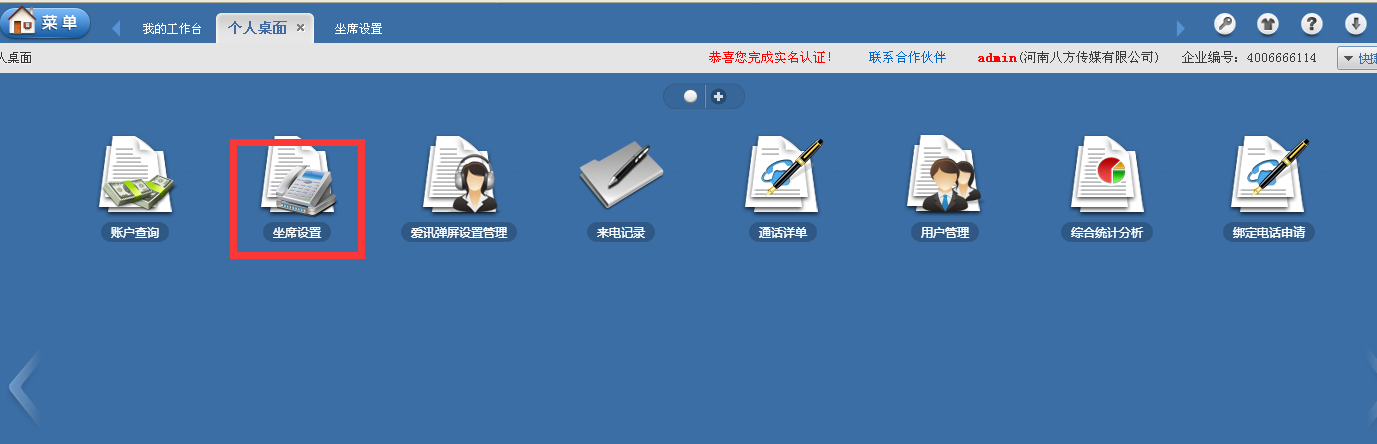Close the 个人桌面 tab
This screenshot has width=1377, height=444.
[x=300, y=28]
